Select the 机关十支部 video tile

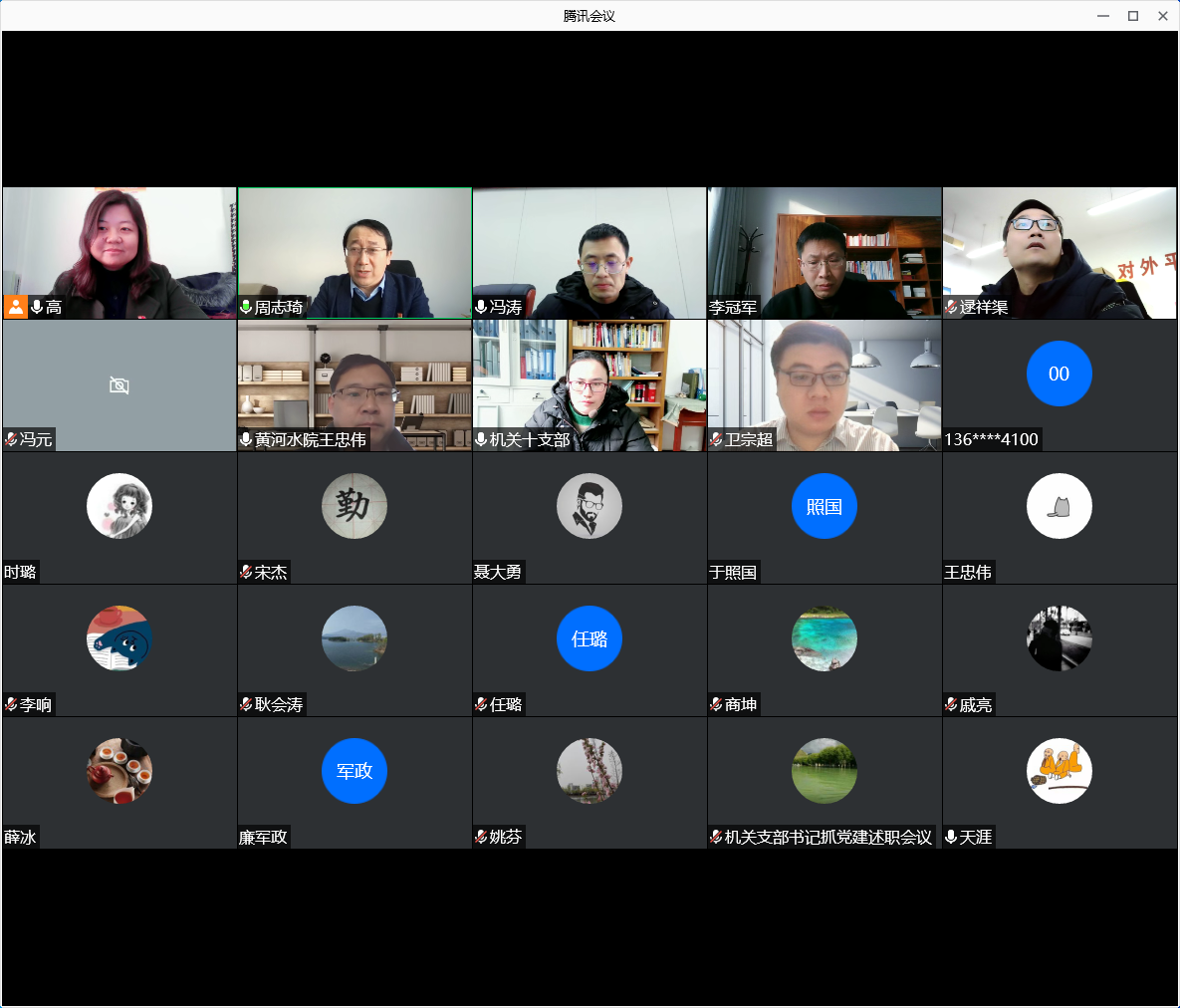point(589,385)
